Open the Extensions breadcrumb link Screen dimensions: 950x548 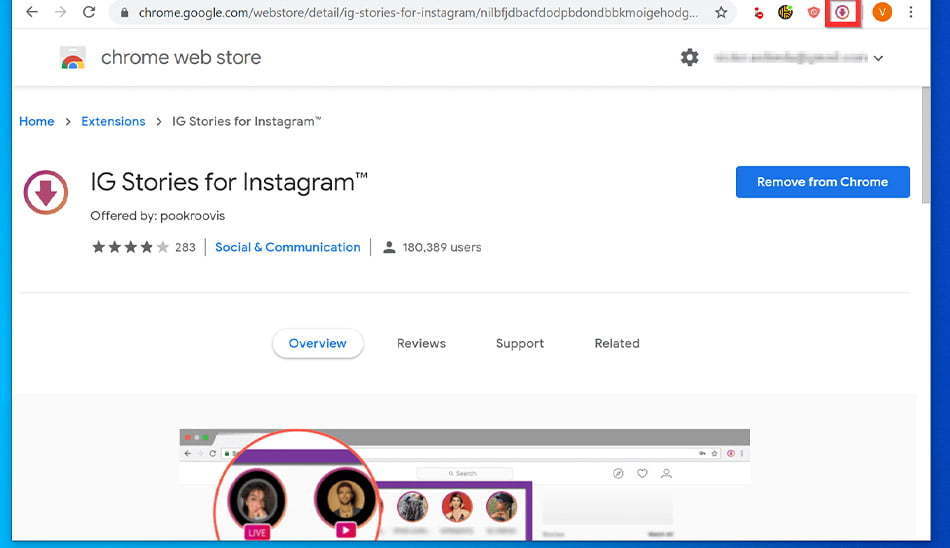[x=113, y=121]
